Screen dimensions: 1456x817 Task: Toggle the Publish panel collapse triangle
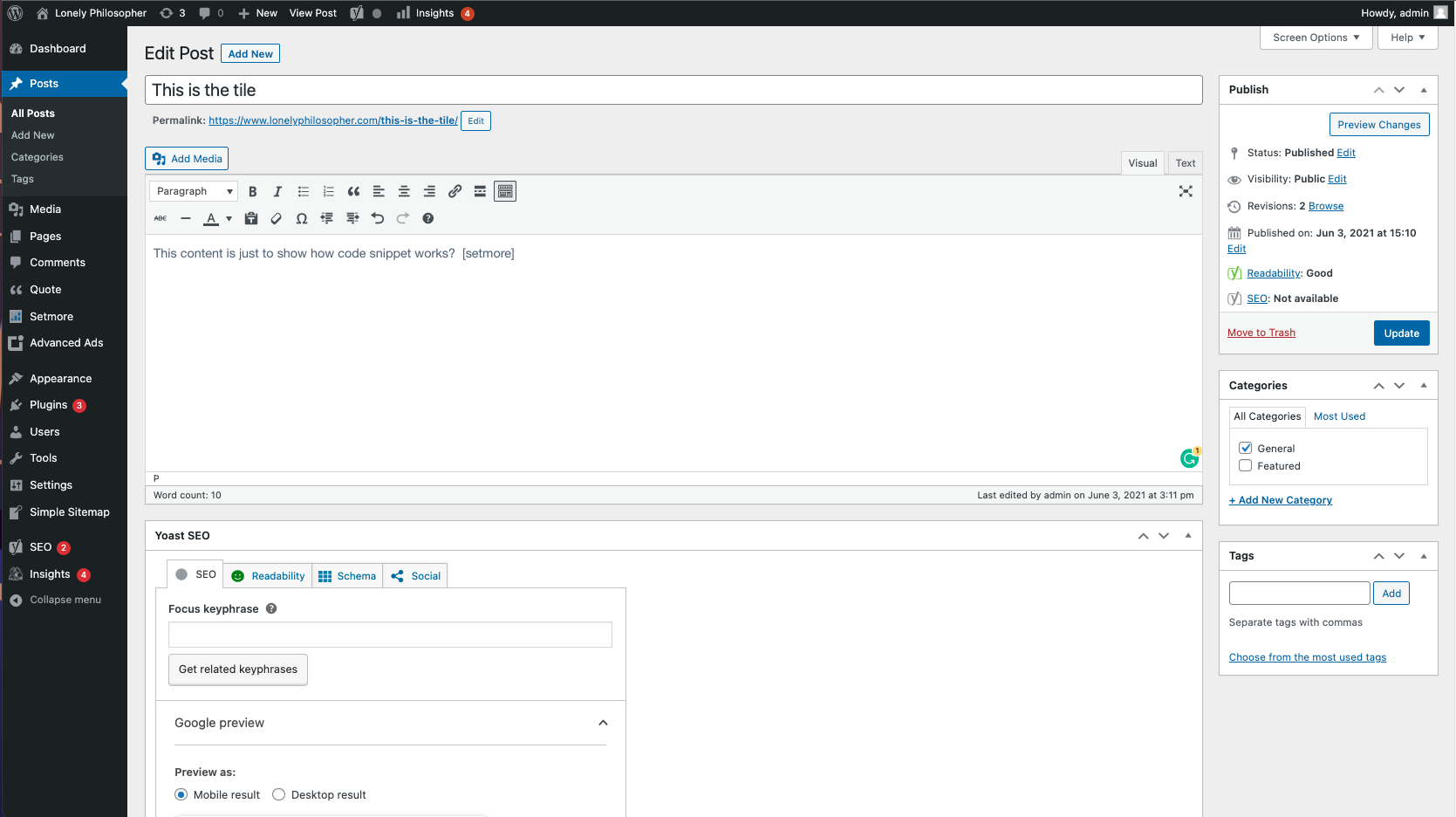tap(1424, 90)
